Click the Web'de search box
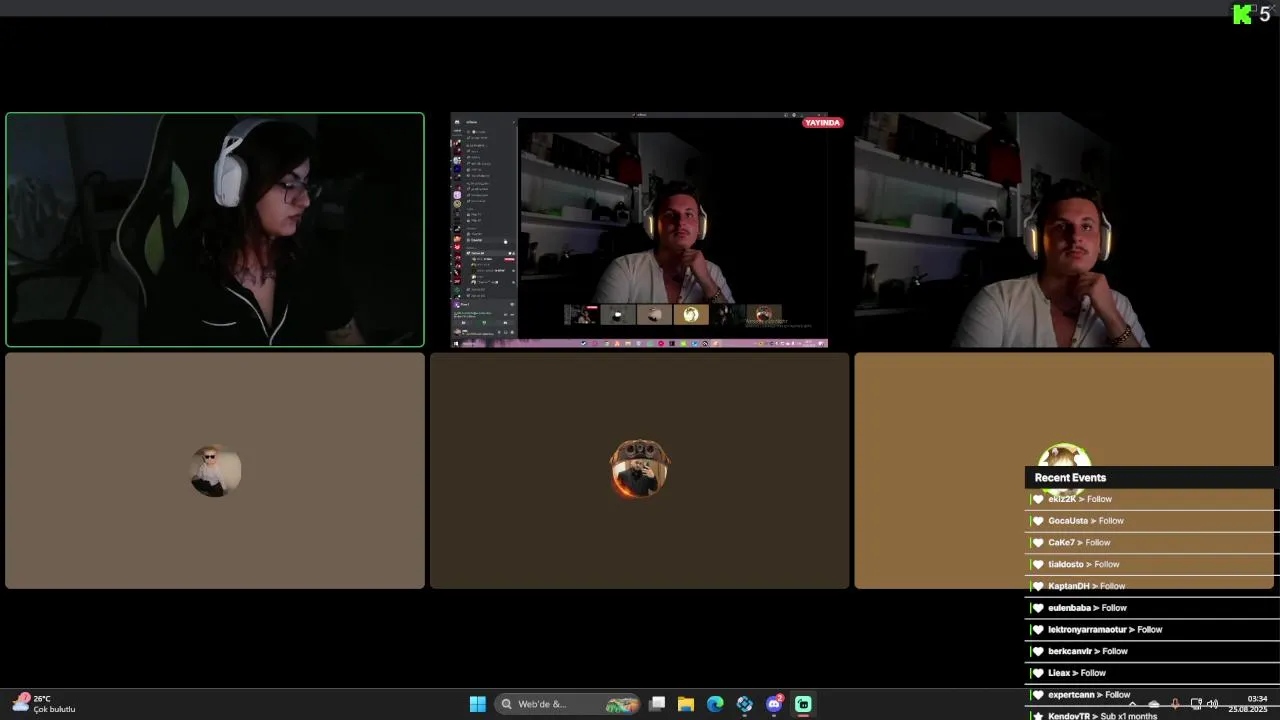 (x=567, y=704)
